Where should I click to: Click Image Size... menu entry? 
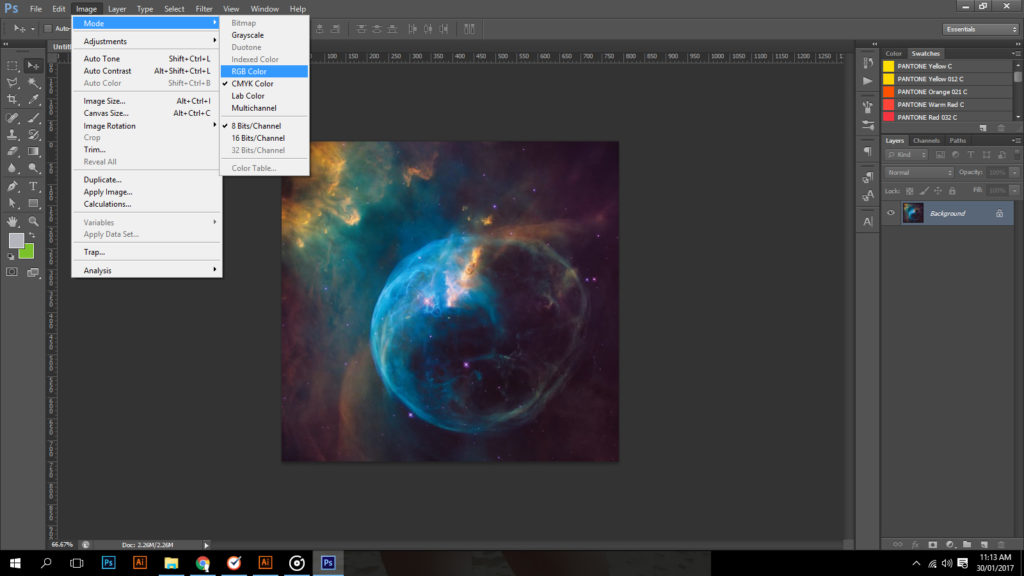[x=104, y=101]
